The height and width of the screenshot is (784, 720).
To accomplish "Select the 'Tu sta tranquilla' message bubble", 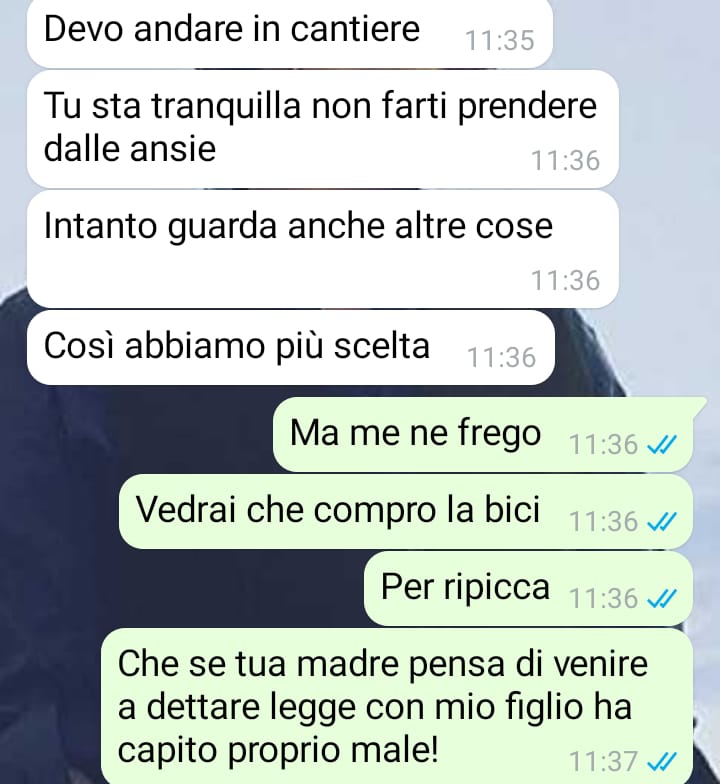I will 322,129.
